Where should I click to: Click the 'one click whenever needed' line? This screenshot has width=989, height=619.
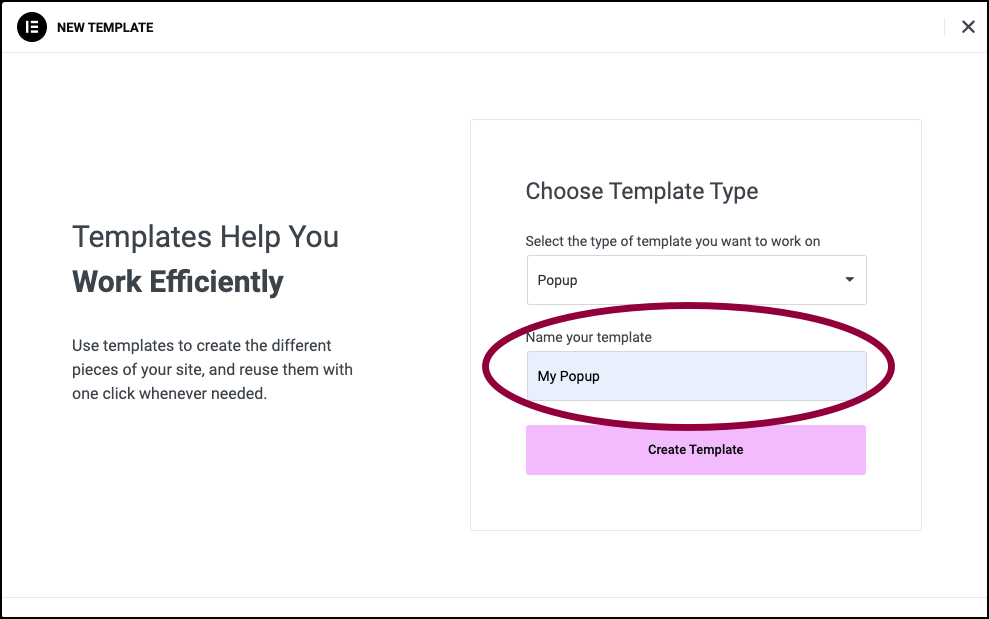[169, 394]
